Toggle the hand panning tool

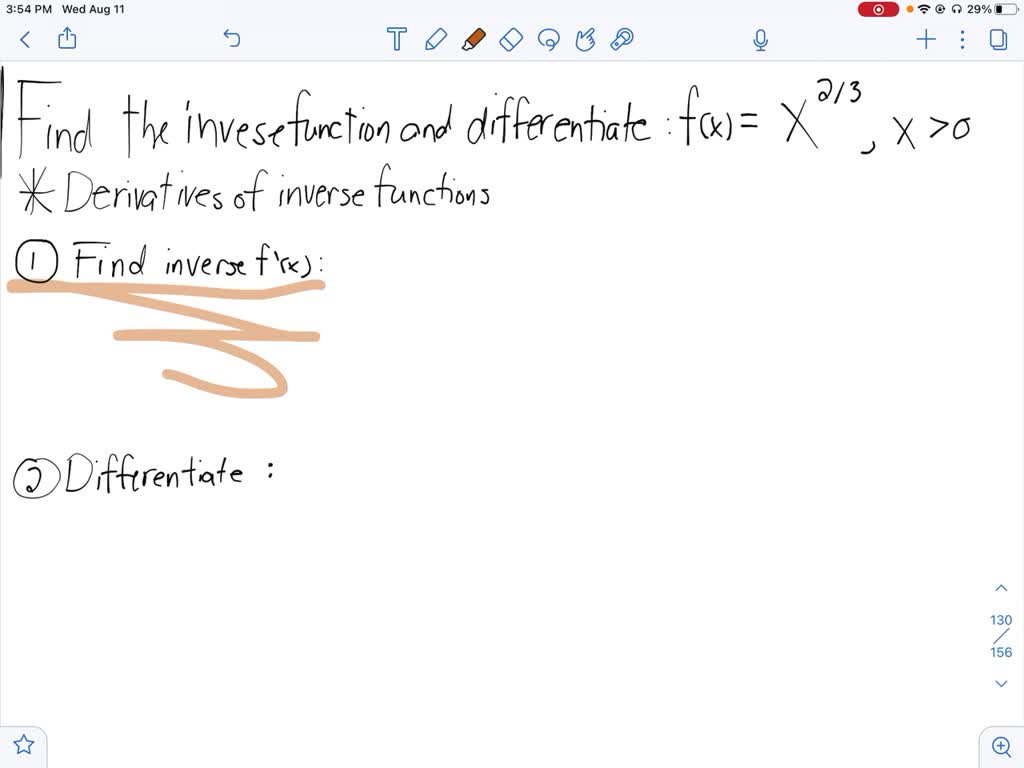pos(586,39)
